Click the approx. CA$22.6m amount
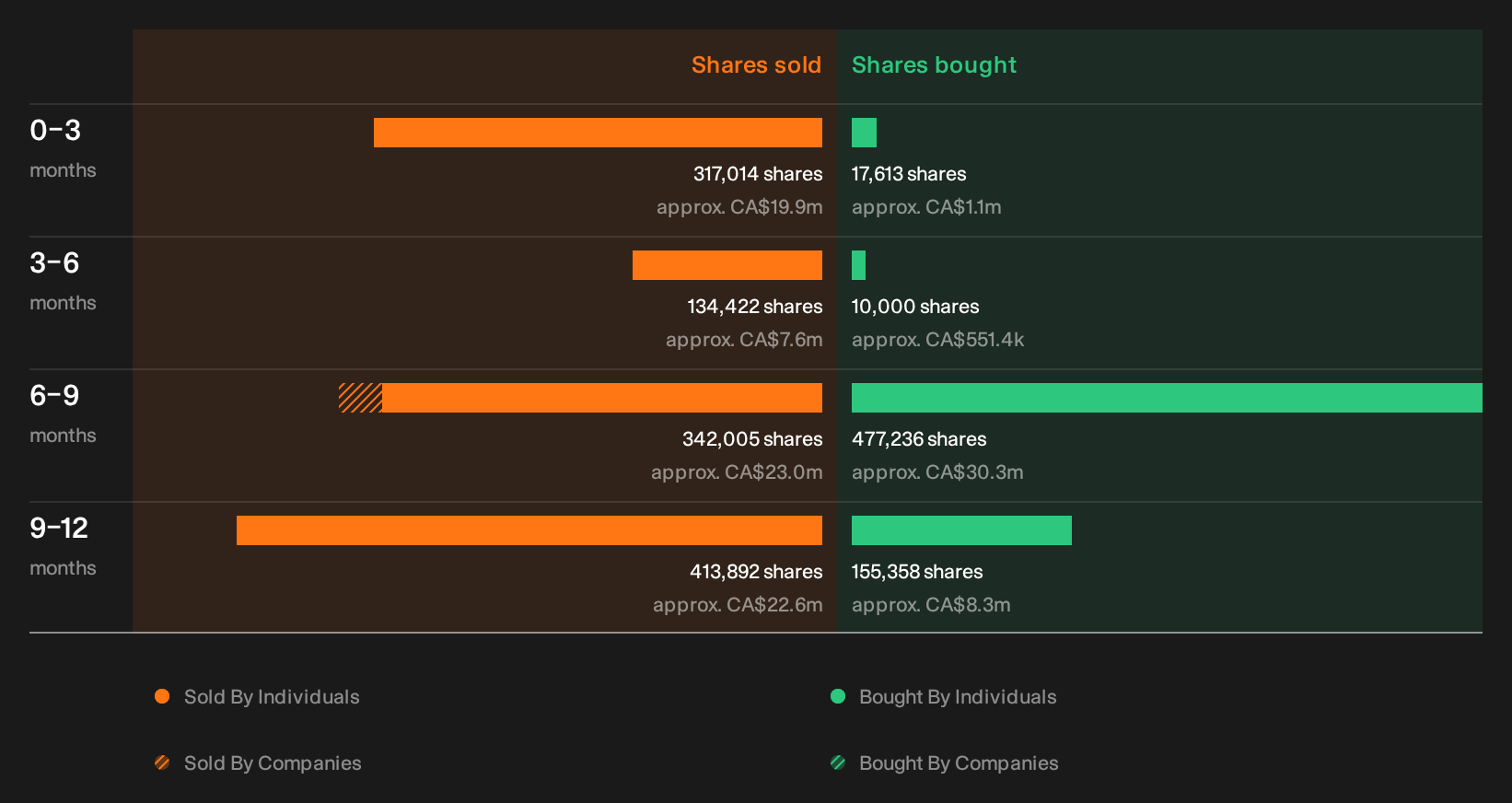The height and width of the screenshot is (803, 1512). [738, 605]
